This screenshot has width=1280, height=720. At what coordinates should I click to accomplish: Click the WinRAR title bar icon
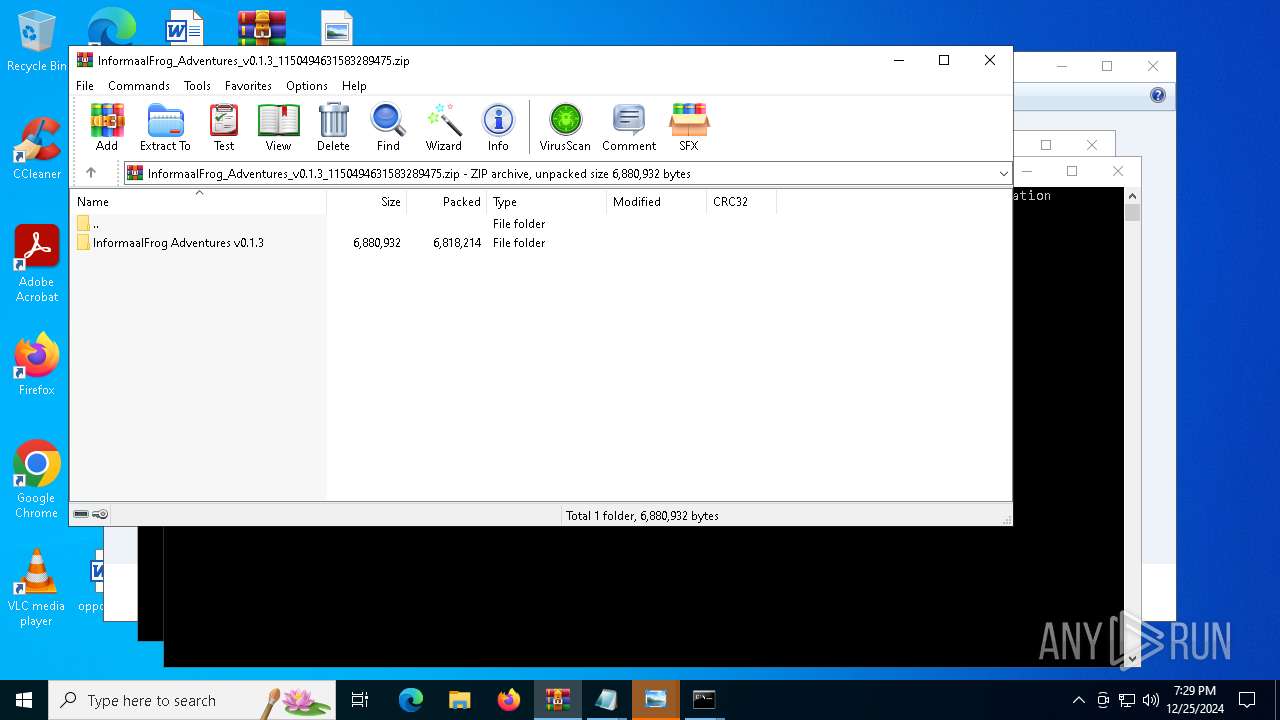coord(85,60)
